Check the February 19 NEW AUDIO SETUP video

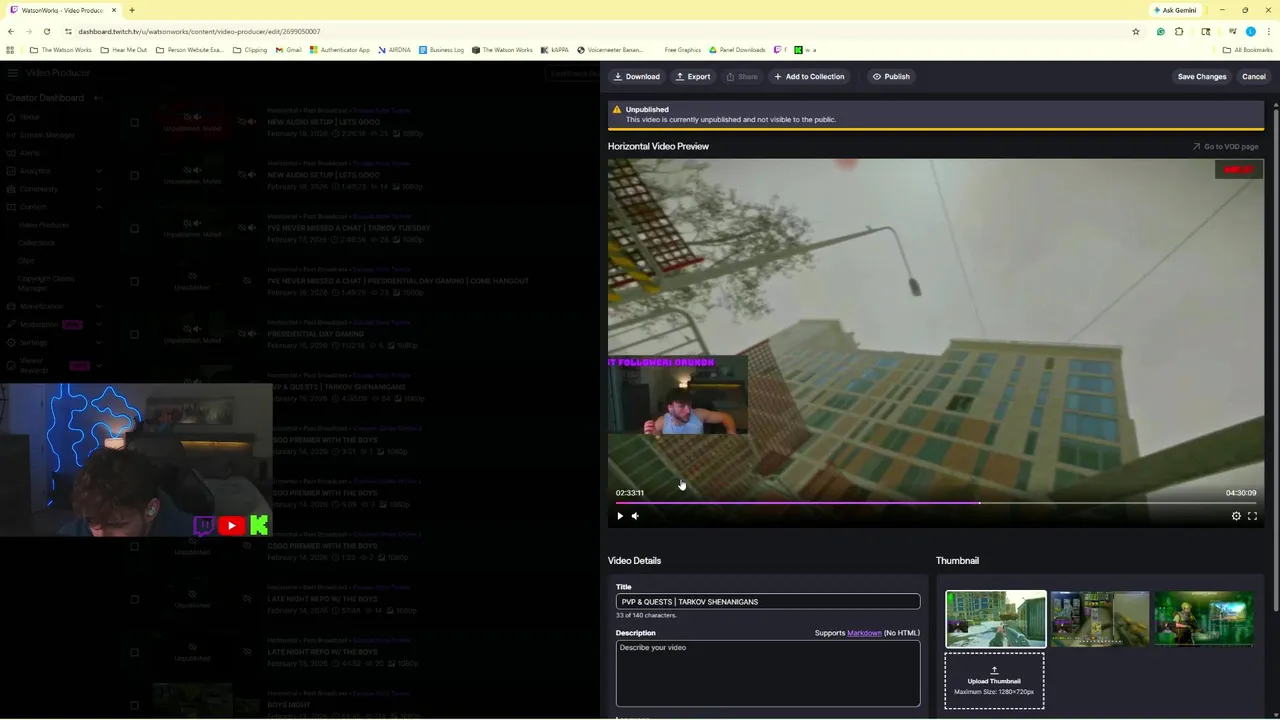pos(134,122)
